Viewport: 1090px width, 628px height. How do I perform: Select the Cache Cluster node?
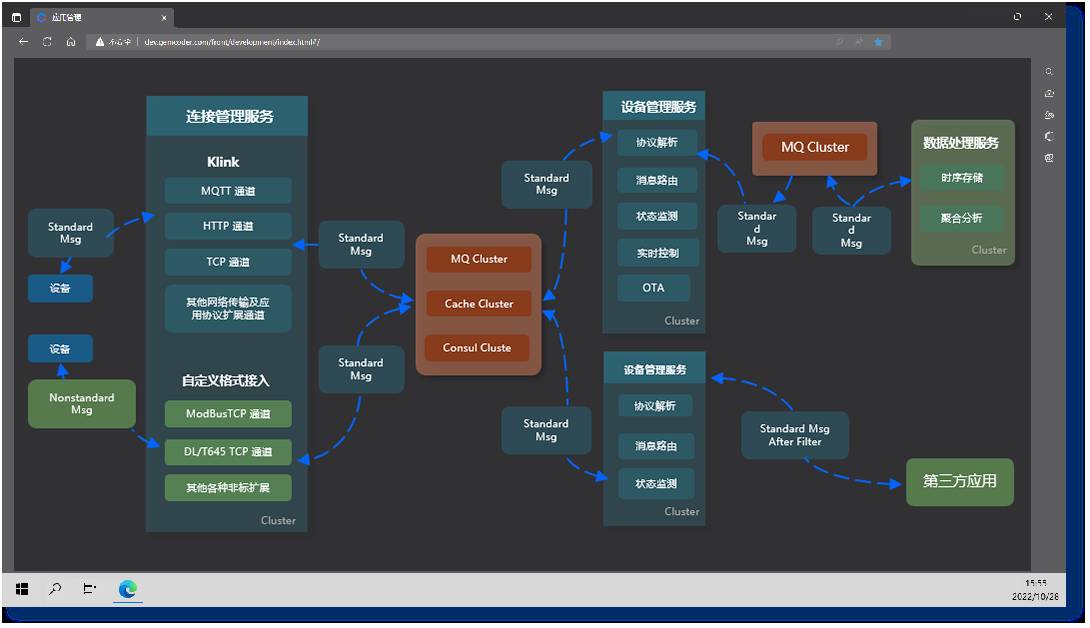pos(478,304)
